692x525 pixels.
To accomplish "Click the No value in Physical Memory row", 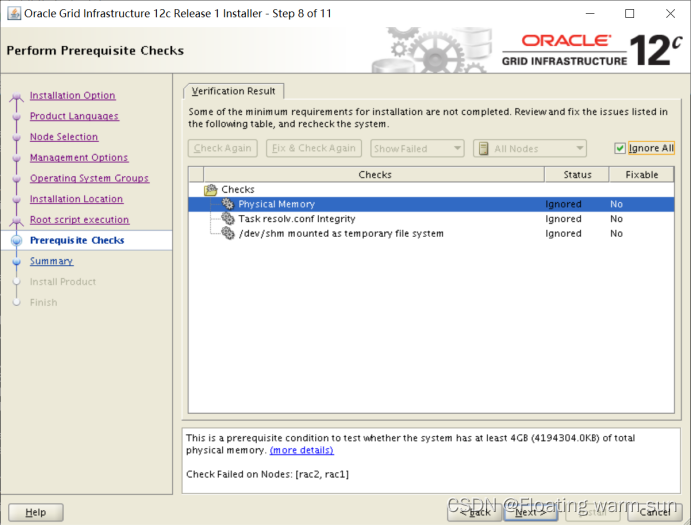I will point(616,204).
